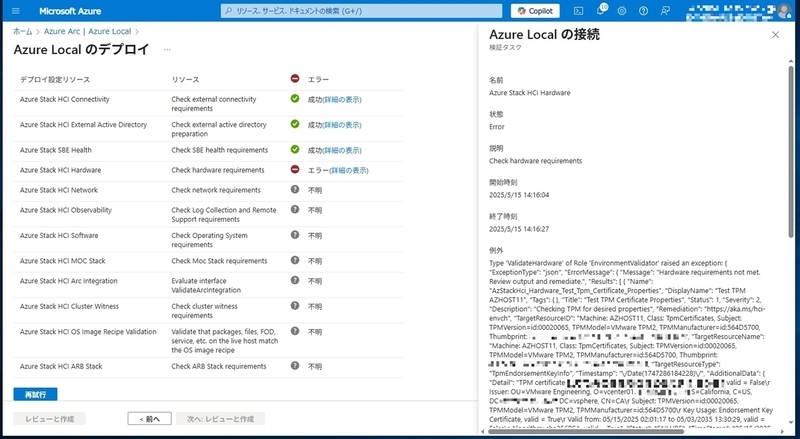Click green check icon for SBE Health row
Image resolution: width=800 pixels, height=439 pixels.
click(295, 150)
